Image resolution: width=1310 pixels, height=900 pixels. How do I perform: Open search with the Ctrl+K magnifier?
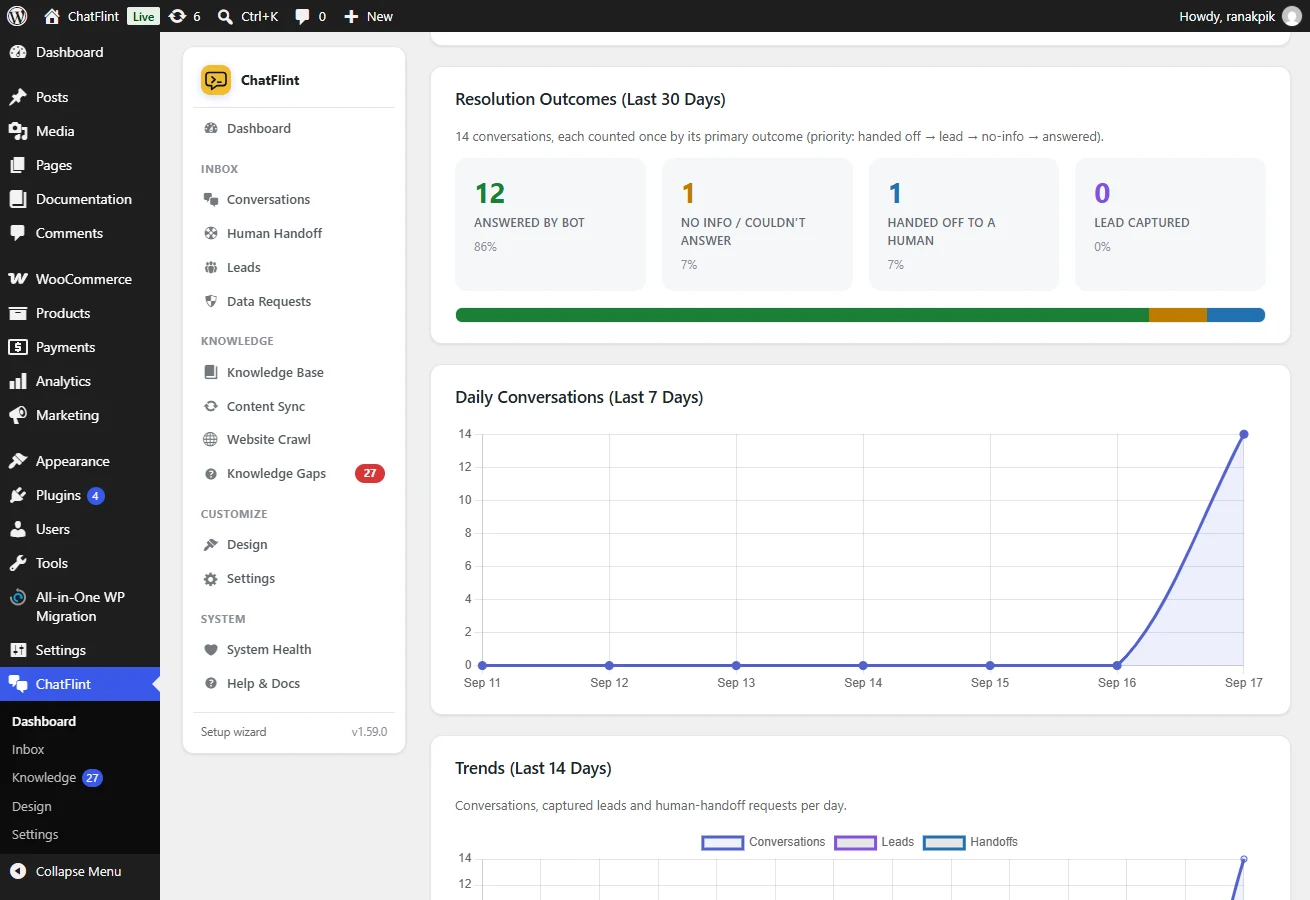[x=248, y=16]
